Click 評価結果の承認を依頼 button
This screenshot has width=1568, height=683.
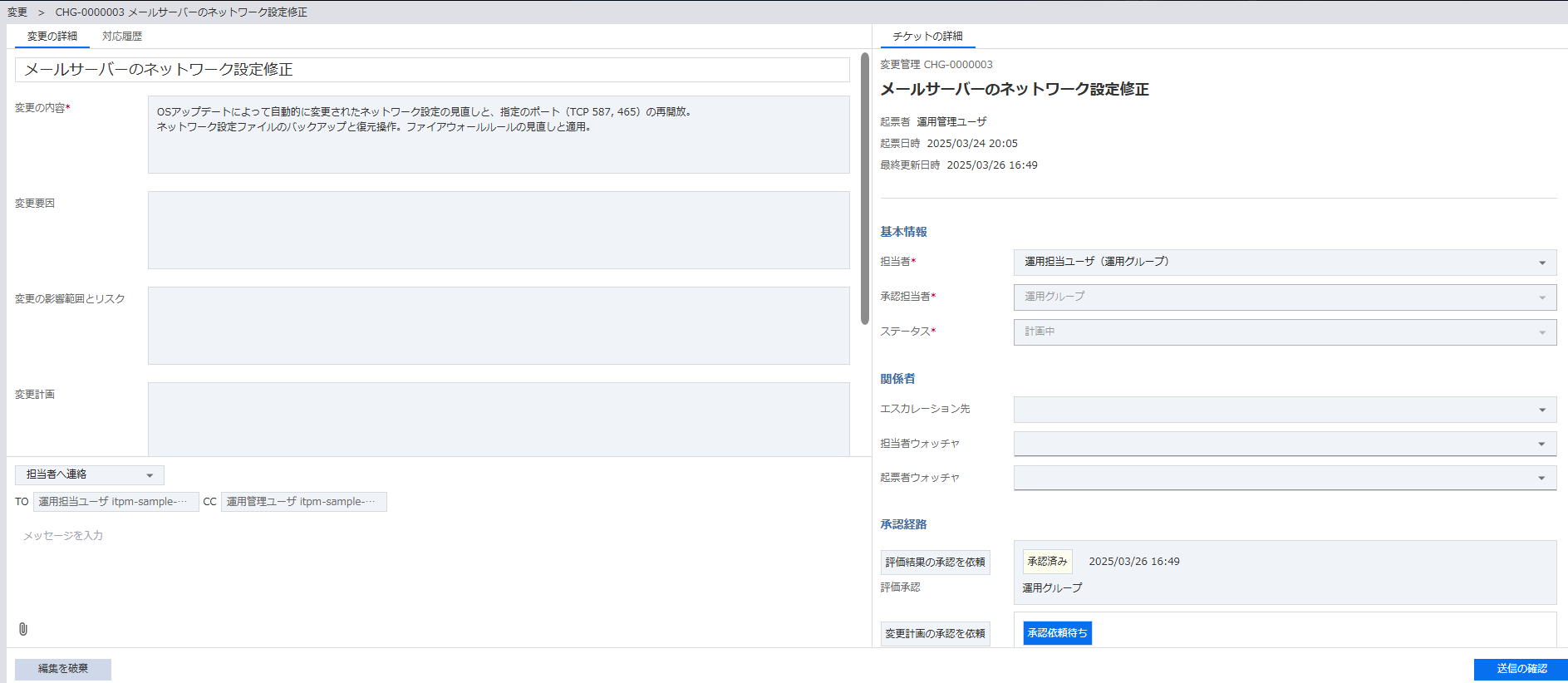tap(935, 563)
